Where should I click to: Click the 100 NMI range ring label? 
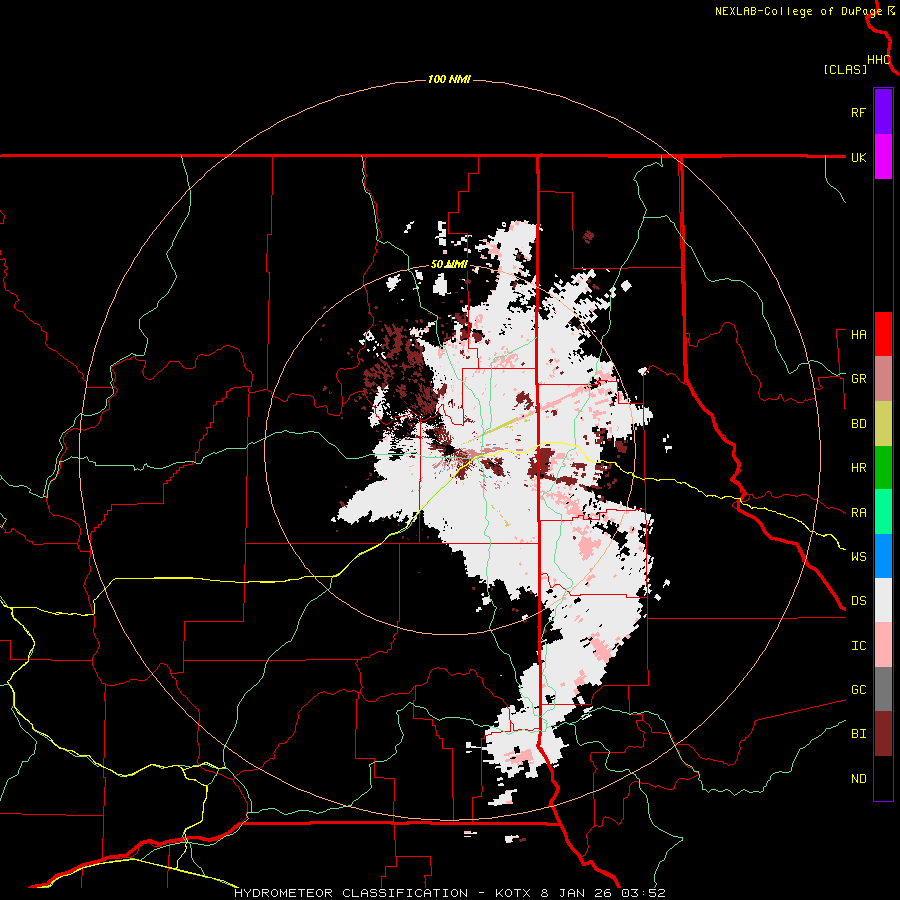coord(449,79)
